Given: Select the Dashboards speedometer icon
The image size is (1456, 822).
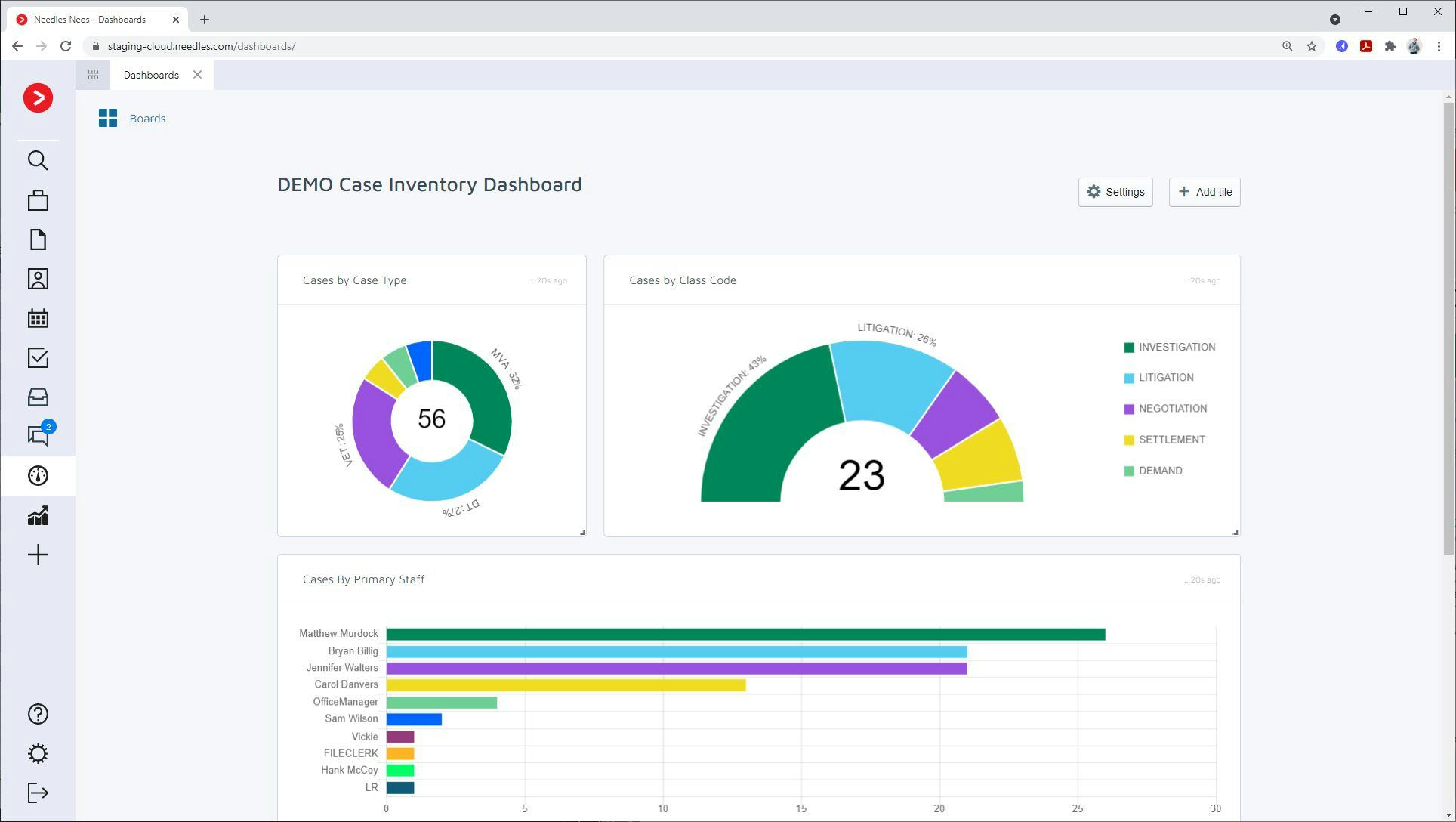Looking at the screenshot, I should (37, 475).
